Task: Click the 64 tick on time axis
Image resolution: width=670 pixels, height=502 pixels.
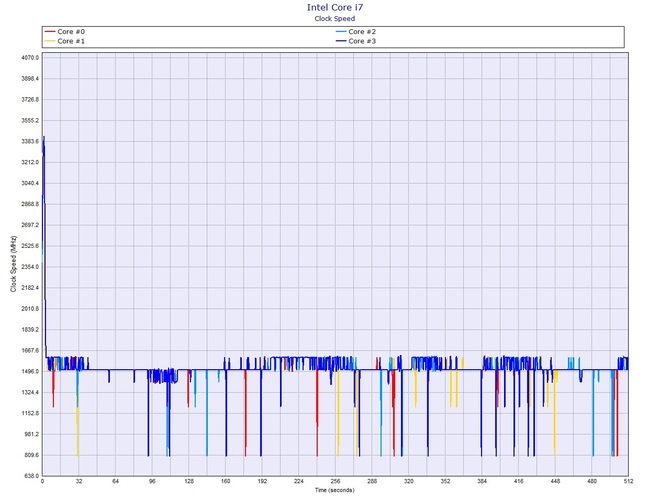Action: click(115, 481)
